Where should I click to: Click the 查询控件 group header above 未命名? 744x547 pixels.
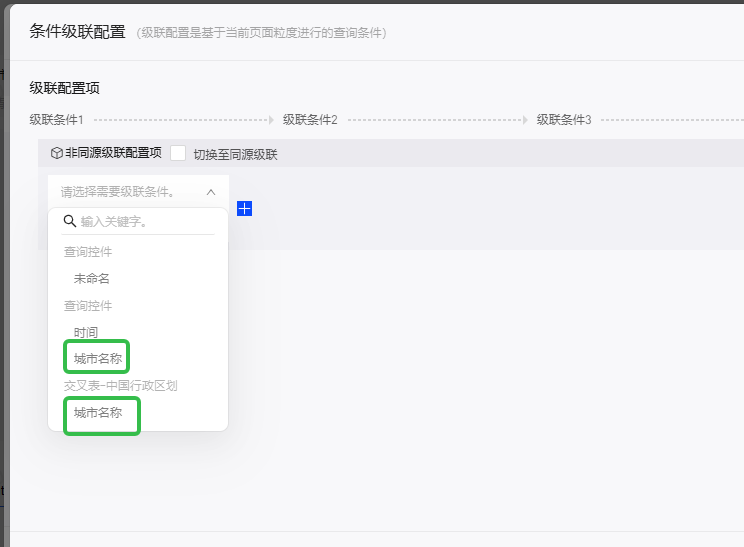click(88, 252)
